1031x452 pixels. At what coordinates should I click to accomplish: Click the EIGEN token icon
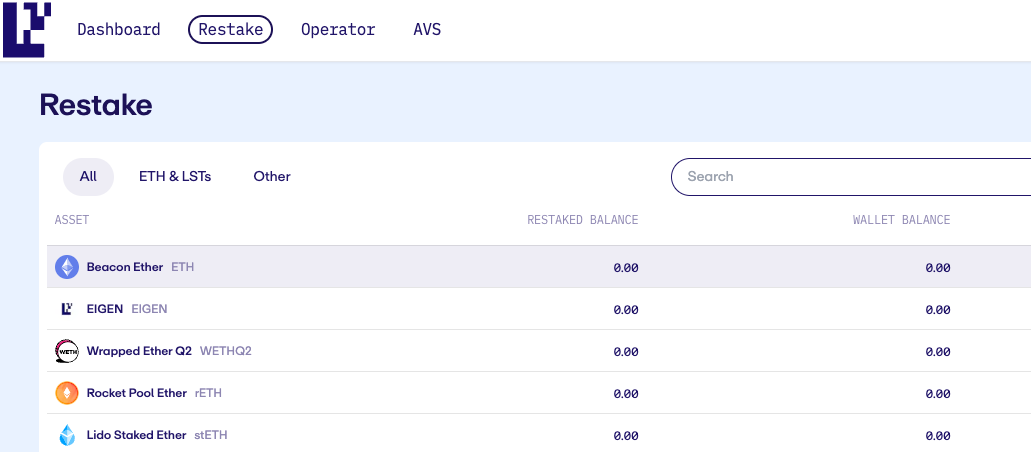pos(67,309)
